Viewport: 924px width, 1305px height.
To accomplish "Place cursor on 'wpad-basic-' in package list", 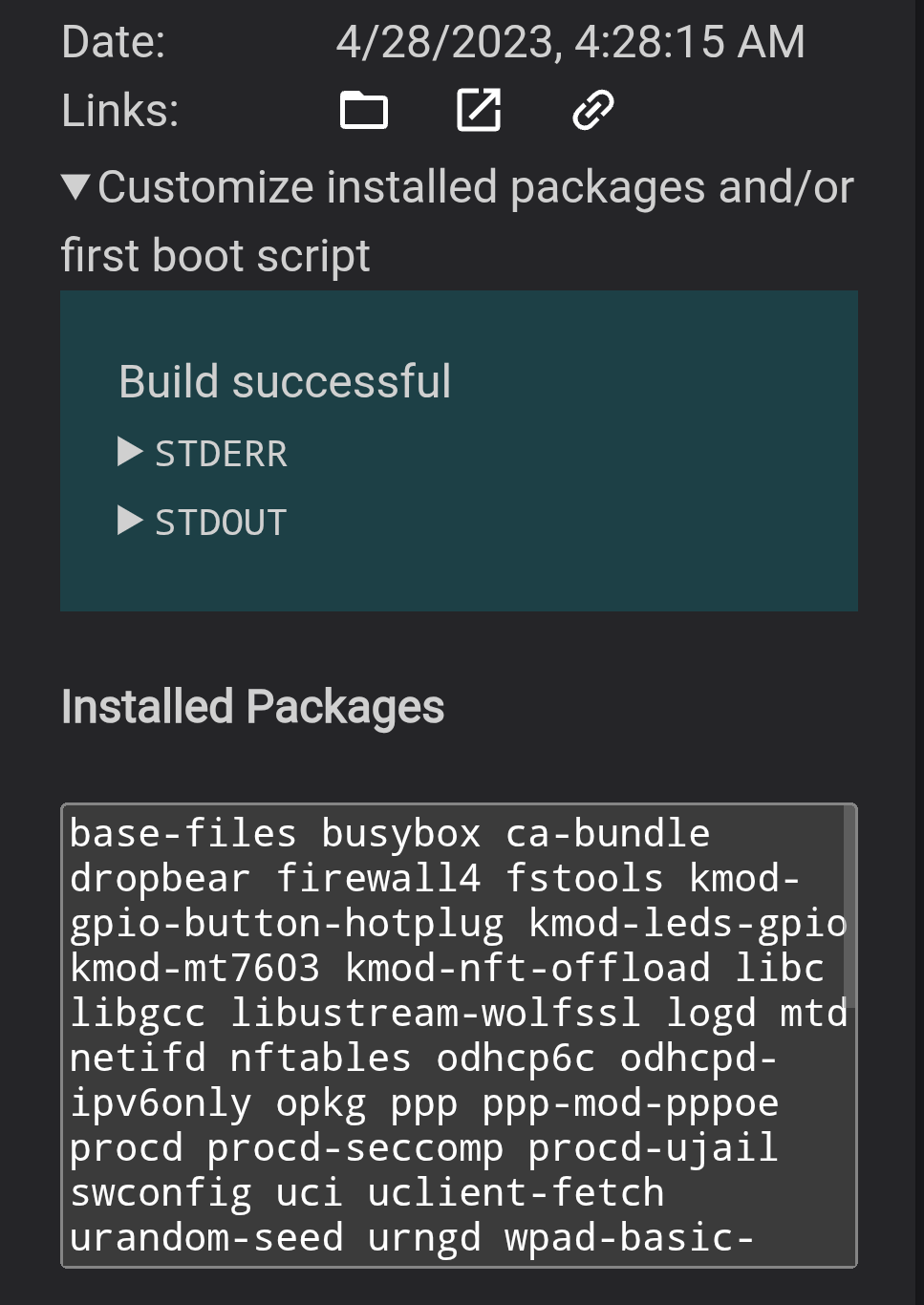I will coord(629,1238).
